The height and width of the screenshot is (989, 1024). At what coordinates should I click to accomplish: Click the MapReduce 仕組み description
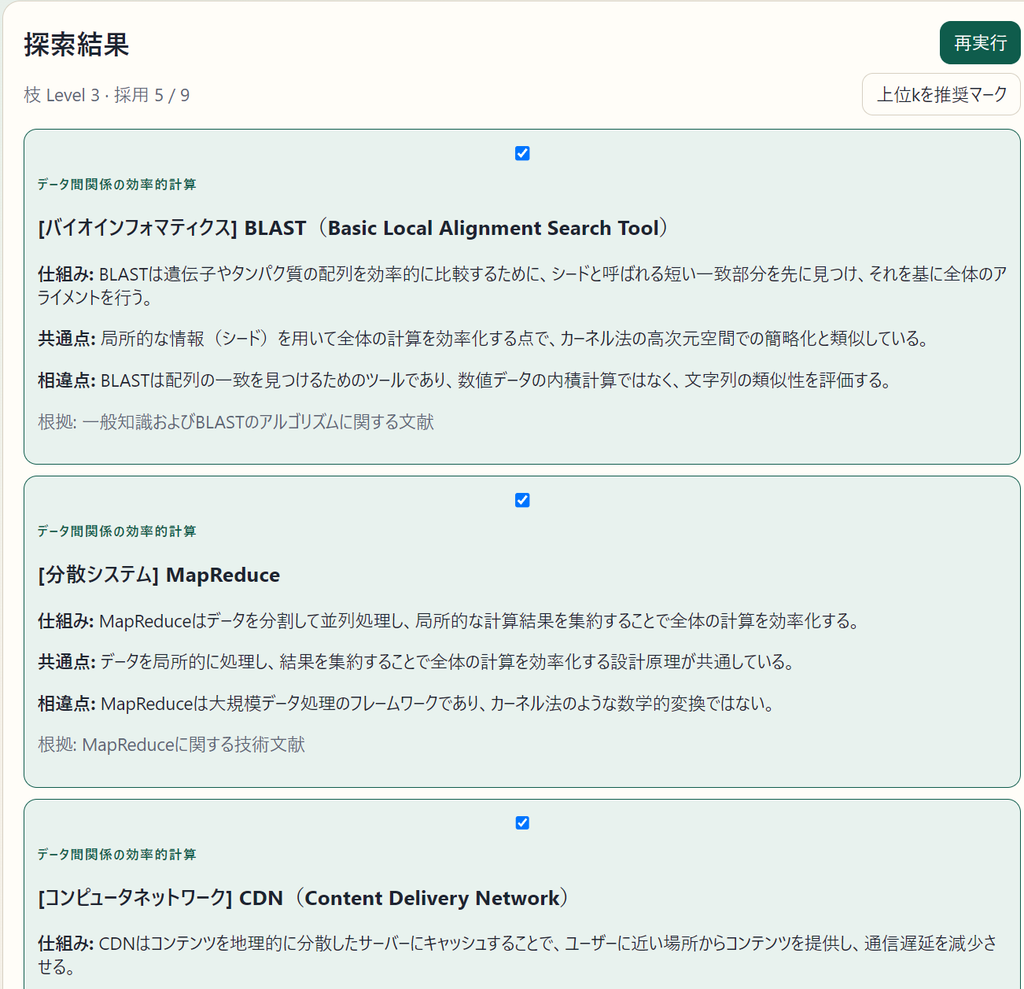[449, 621]
